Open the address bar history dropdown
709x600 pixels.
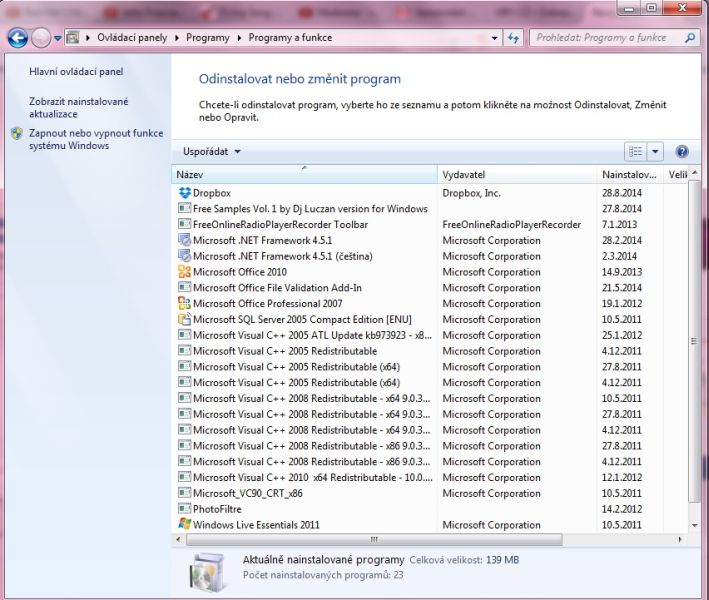point(491,38)
